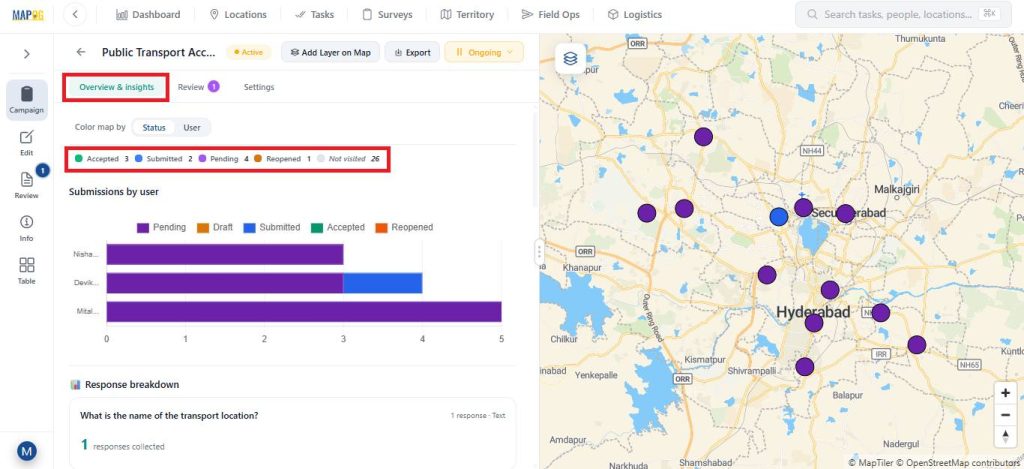This screenshot has width=1024, height=469.
Task: Open the Tasks menu
Action: 314,14
